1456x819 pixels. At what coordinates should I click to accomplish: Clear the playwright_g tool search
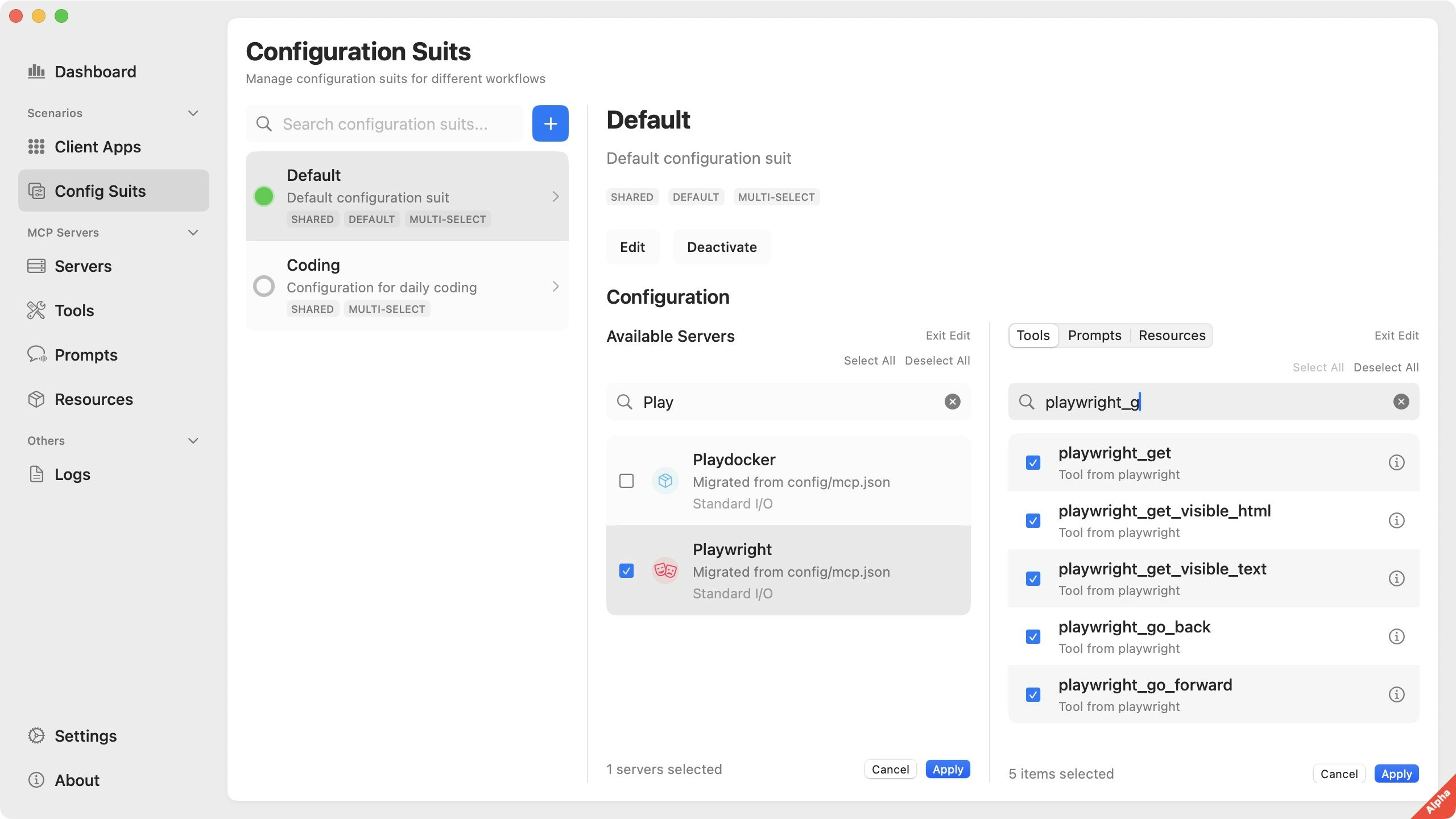tap(1401, 402)
